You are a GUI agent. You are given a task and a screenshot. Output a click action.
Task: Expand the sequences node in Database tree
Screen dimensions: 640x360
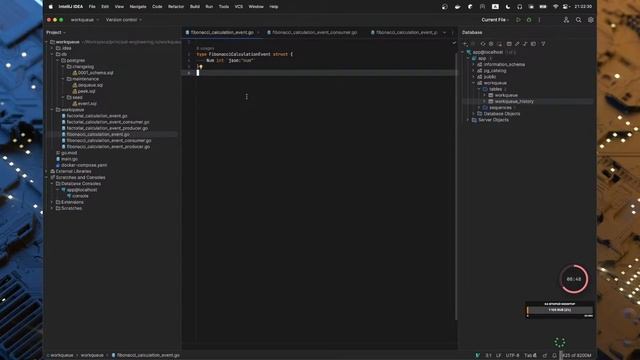tap(479, 108)
